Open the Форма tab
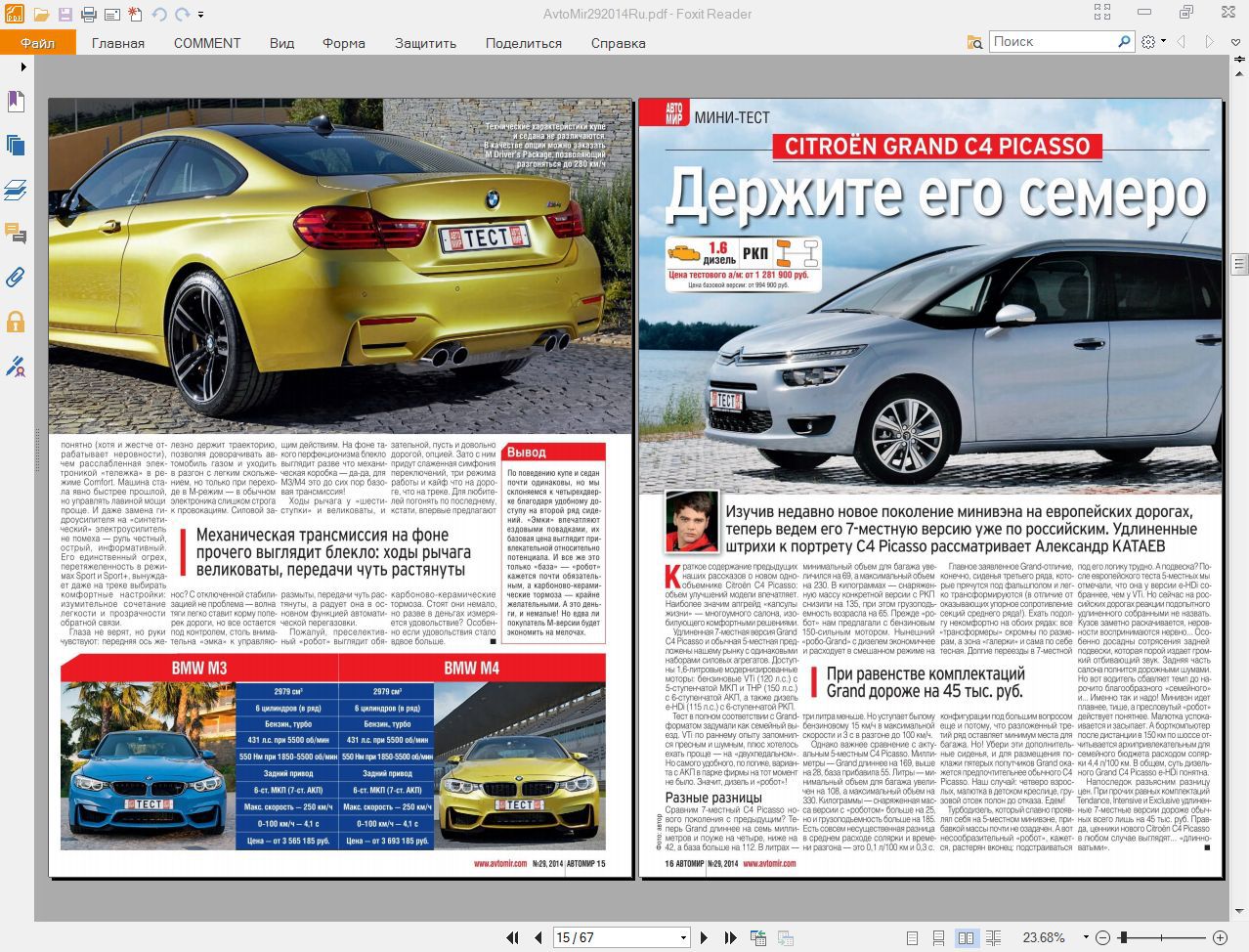Image resolution: width=1249 pixels, height=952 pixels. coord(344,43)
